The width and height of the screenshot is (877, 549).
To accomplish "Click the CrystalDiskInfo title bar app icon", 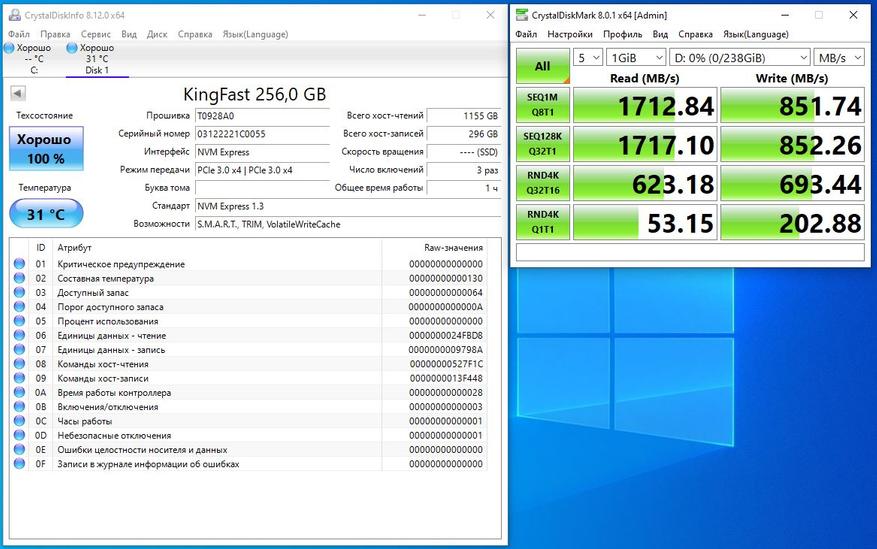I will pyautogui.click(x=12, y=15).
